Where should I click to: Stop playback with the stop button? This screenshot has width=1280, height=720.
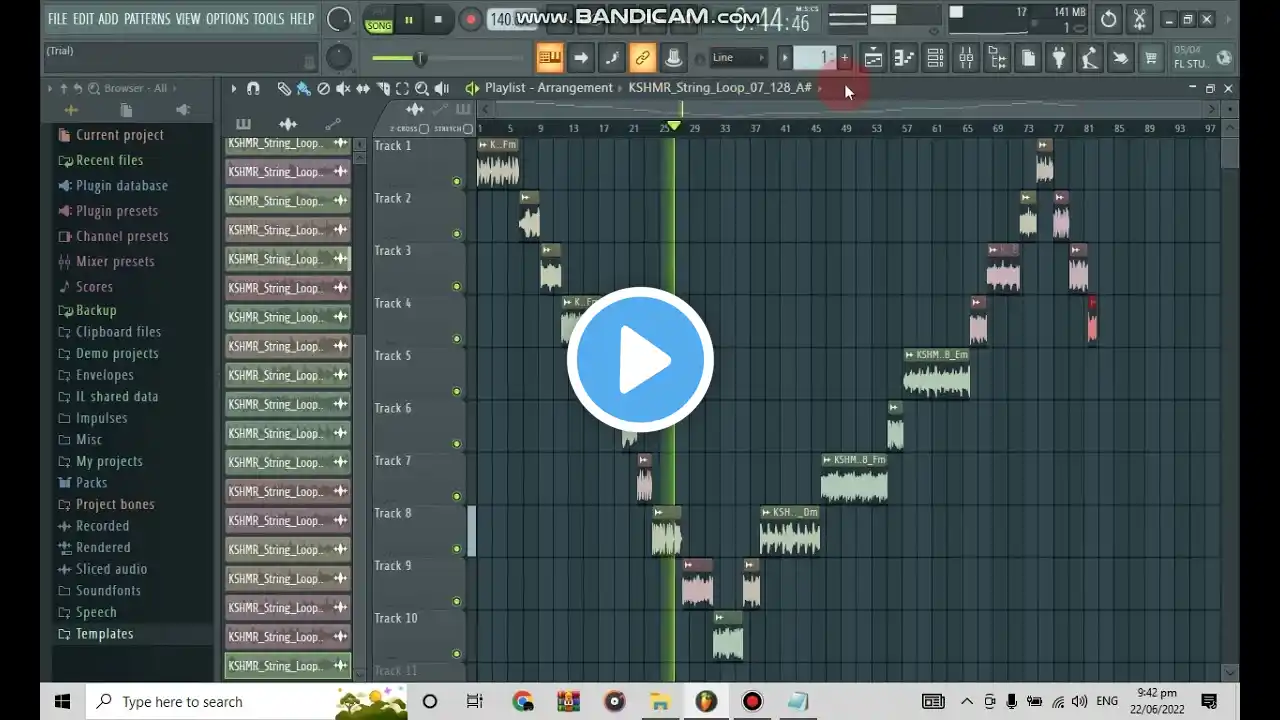tap(438, 19)
